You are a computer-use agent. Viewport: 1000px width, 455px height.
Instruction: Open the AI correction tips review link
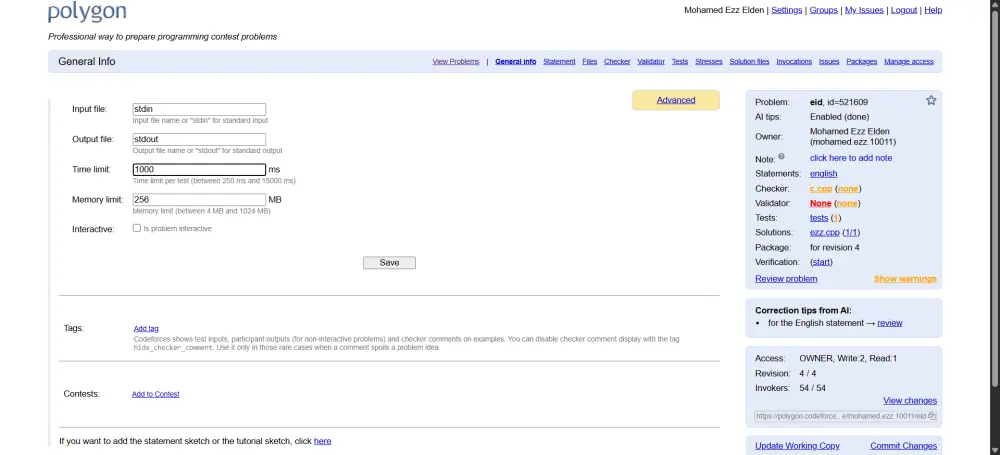pyautogui.click(x=890, y=323)
